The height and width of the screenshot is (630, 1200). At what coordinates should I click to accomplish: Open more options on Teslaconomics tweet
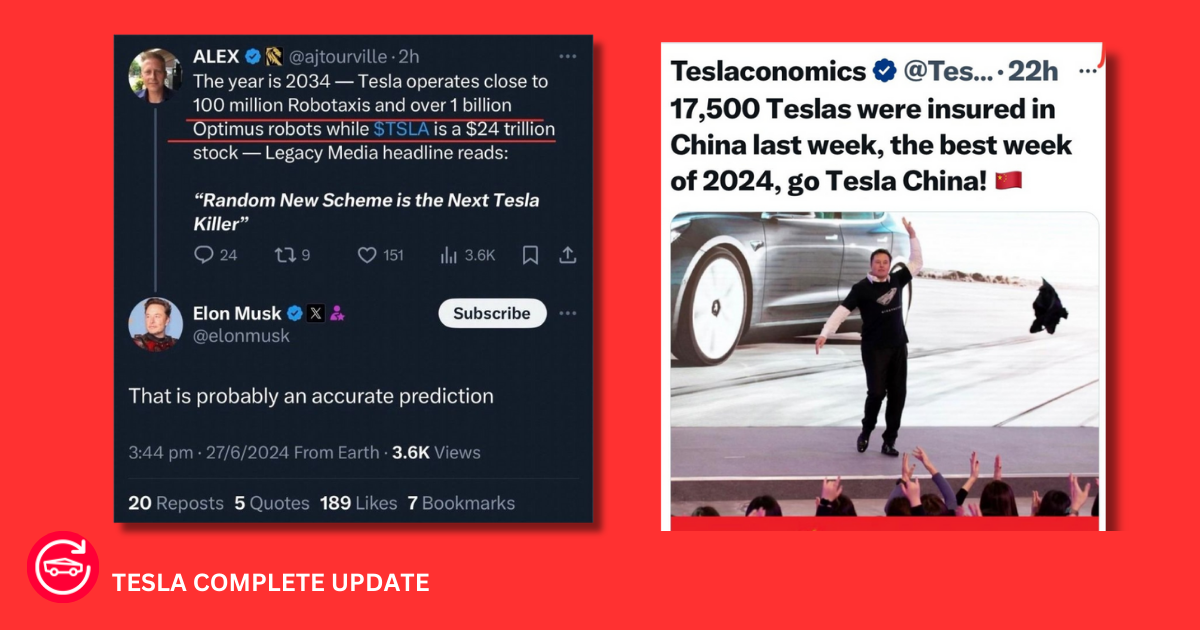click(1087, 72)
